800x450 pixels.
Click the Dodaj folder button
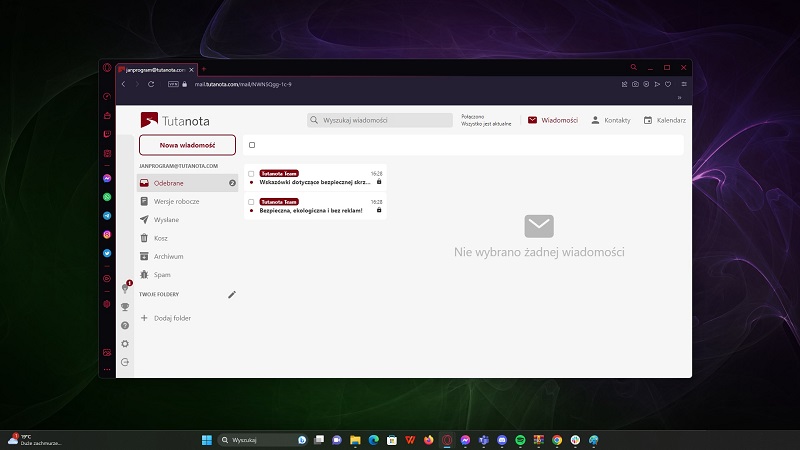click(x=166, y=318)
